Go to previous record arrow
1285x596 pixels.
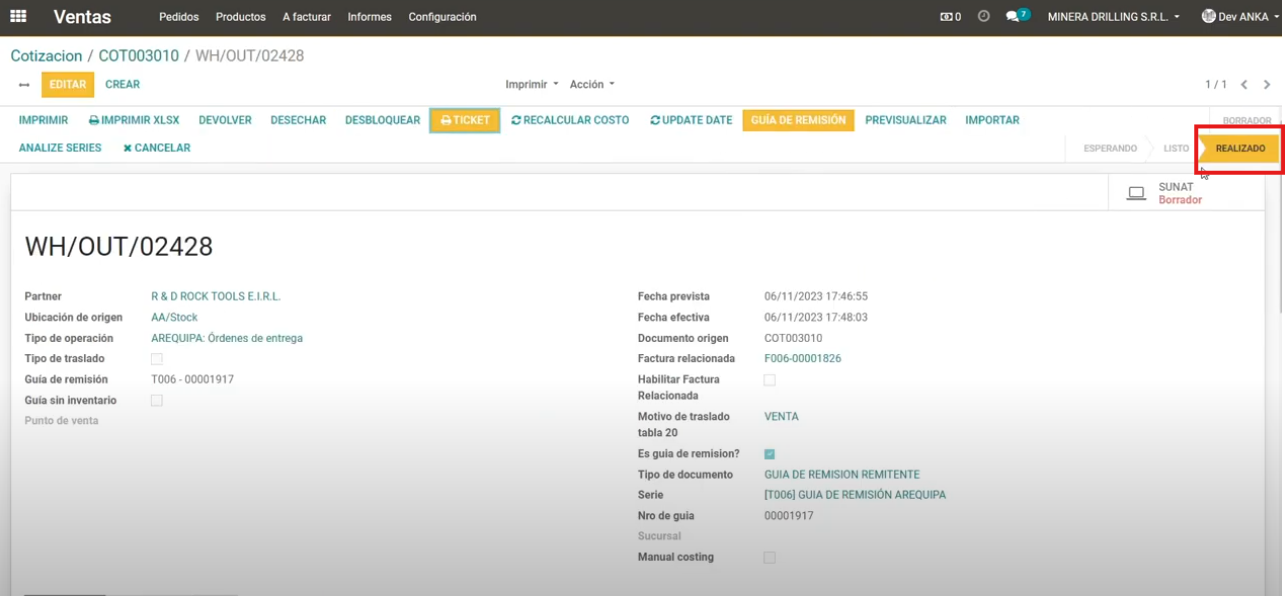point(1244,85)
